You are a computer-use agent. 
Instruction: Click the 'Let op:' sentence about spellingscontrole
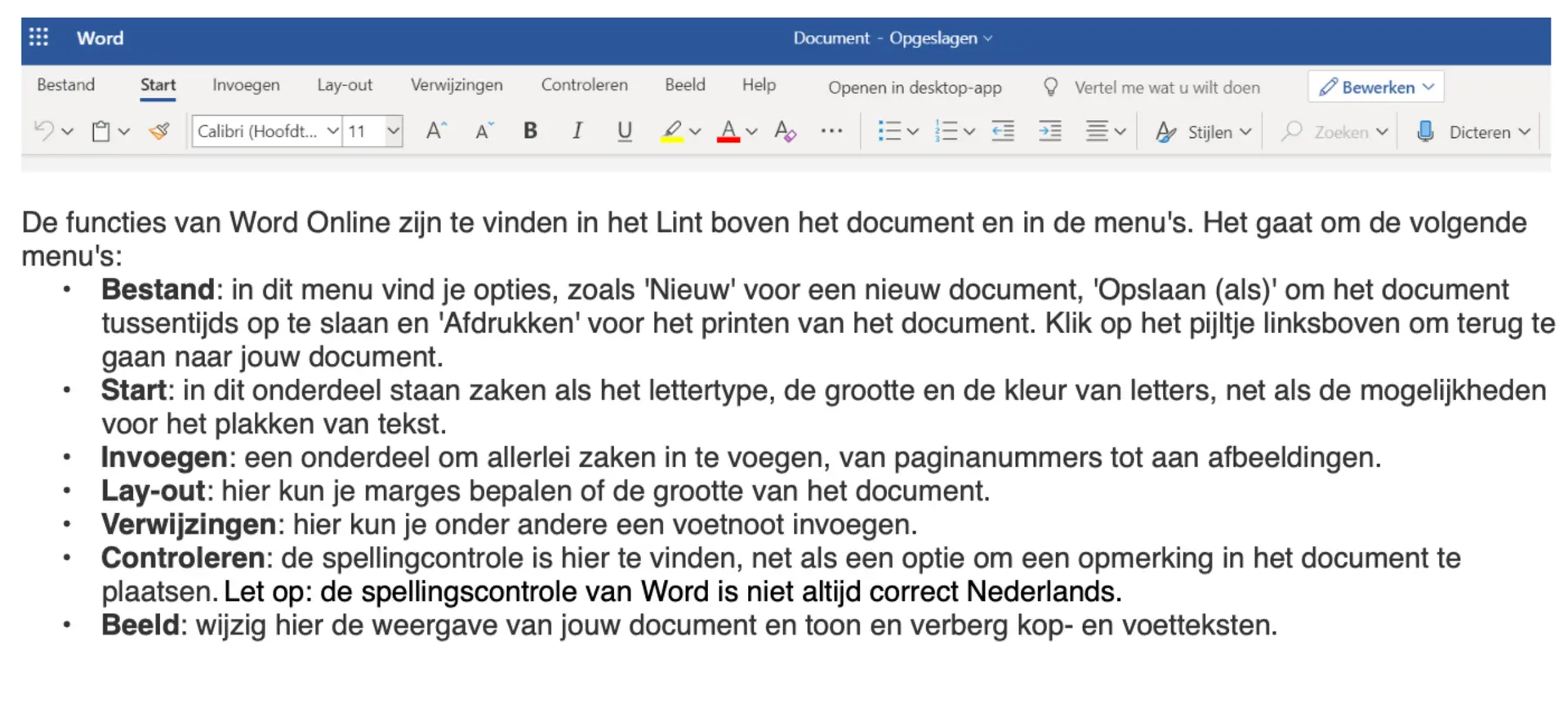(x=673, y=591)
